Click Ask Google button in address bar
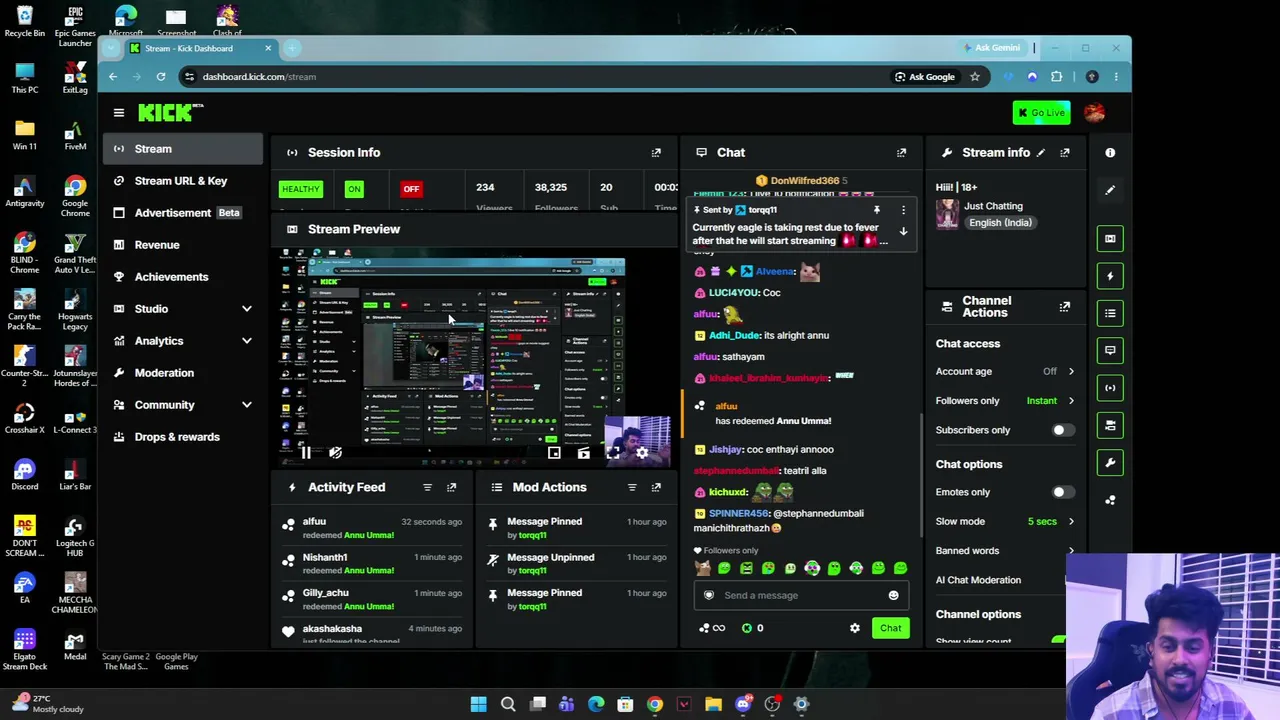This screenshot has height=720, width=1280. tap(924, 77)
